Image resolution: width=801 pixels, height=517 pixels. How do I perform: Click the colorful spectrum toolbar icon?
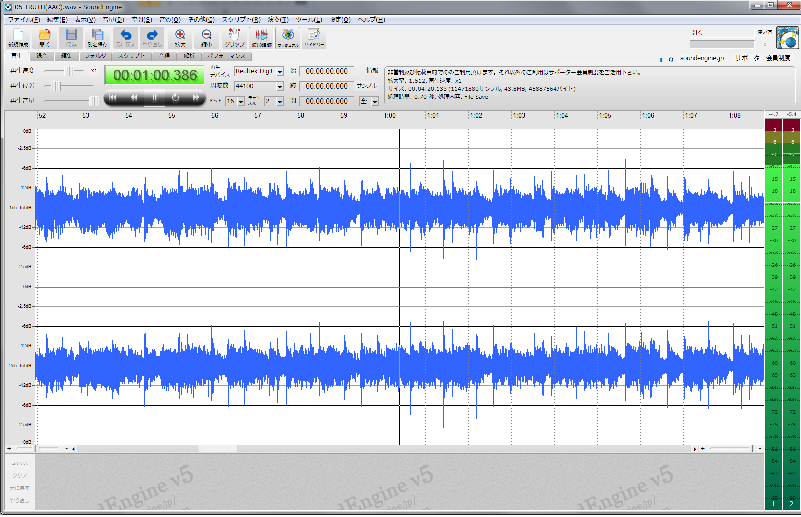click(x=288, y=37)
